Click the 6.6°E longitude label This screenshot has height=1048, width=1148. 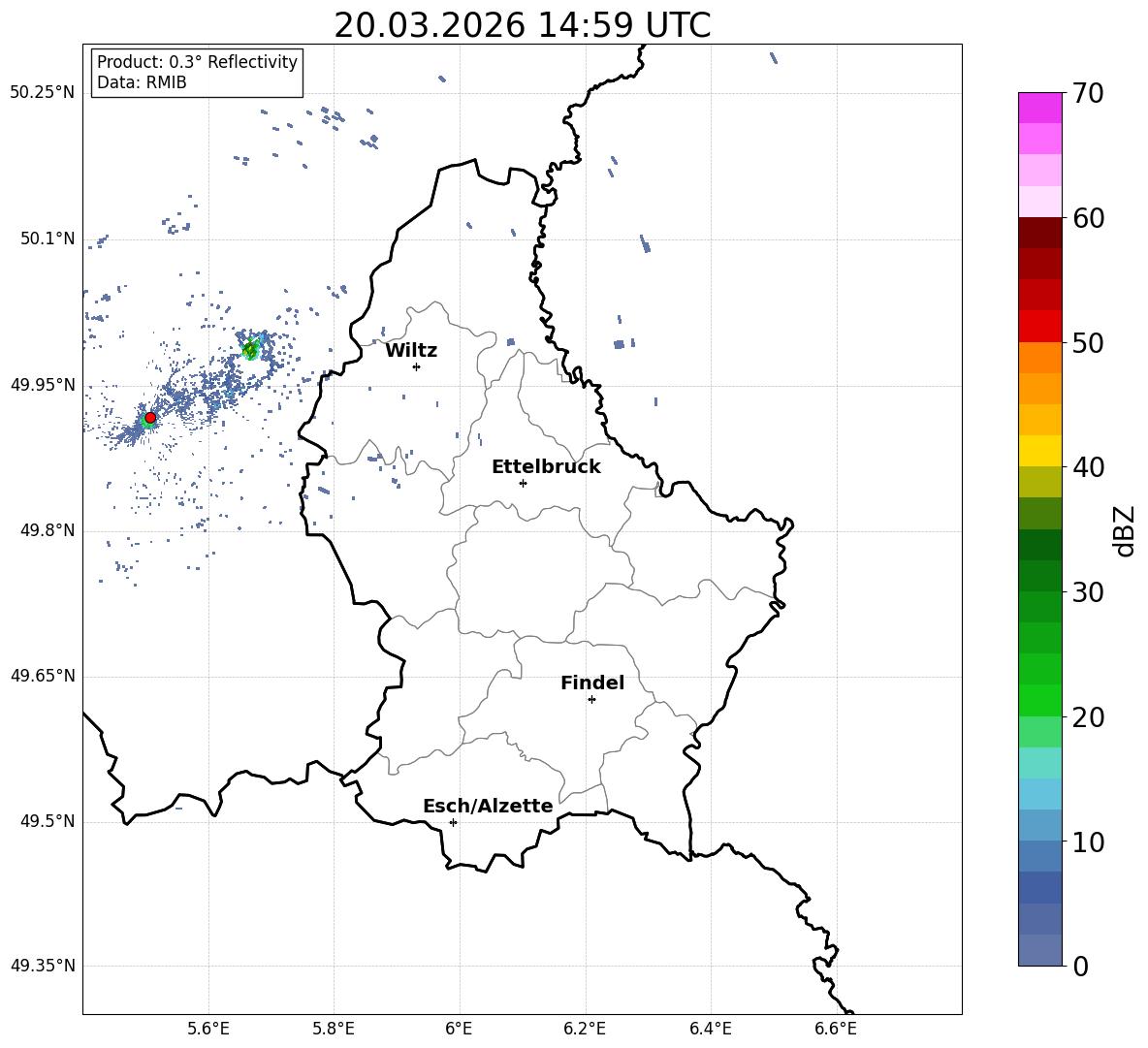(836, 1029)
